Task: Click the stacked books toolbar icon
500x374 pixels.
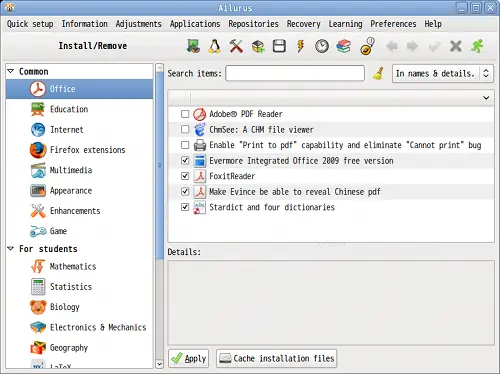Action: pos(343,46)
